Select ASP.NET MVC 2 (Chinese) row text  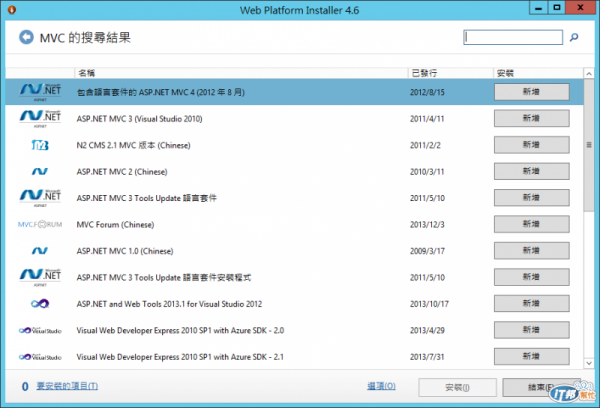pos(122,172)
